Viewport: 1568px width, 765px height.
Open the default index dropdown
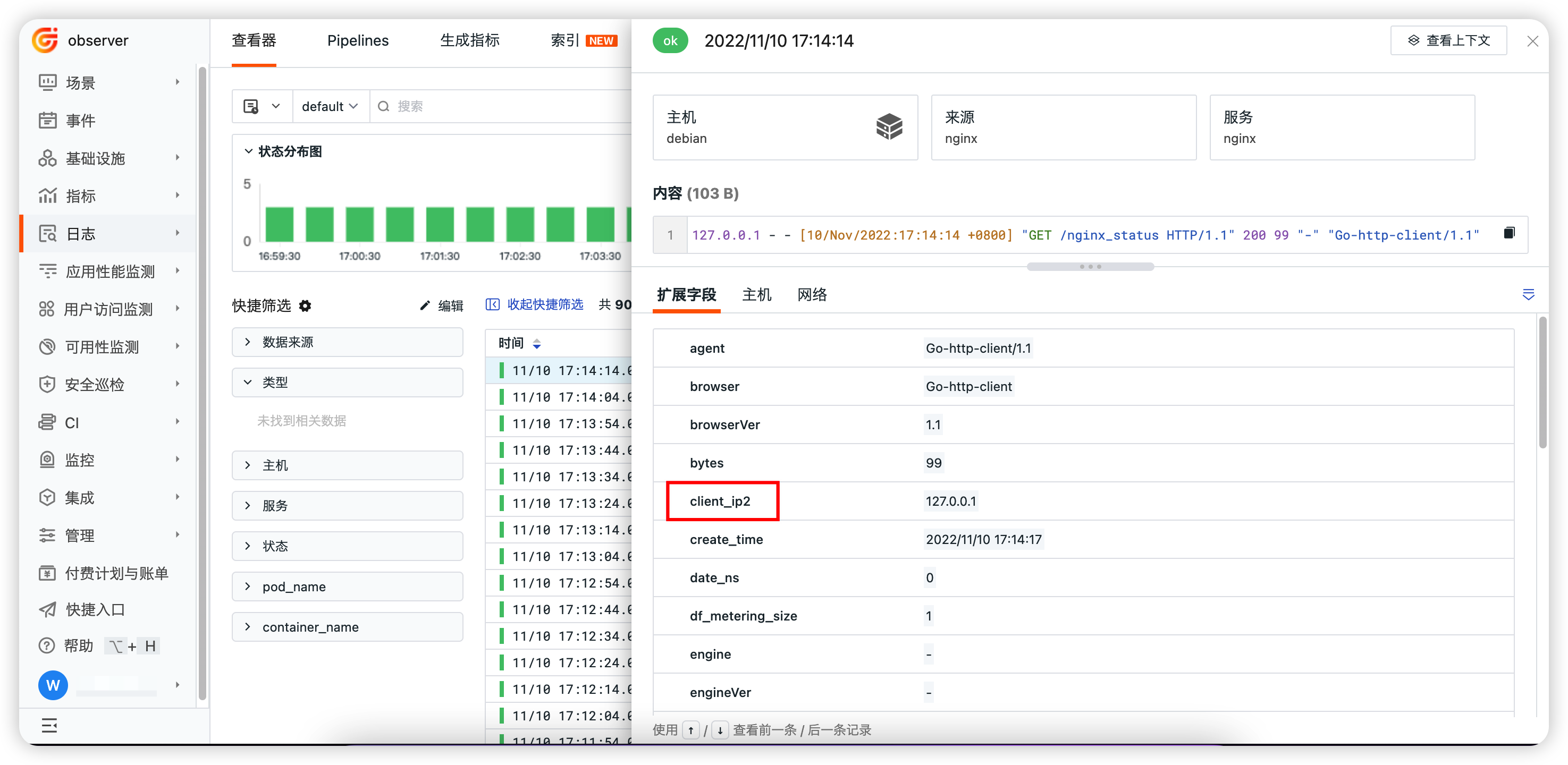pyautogui.click(x=330, y=106)
